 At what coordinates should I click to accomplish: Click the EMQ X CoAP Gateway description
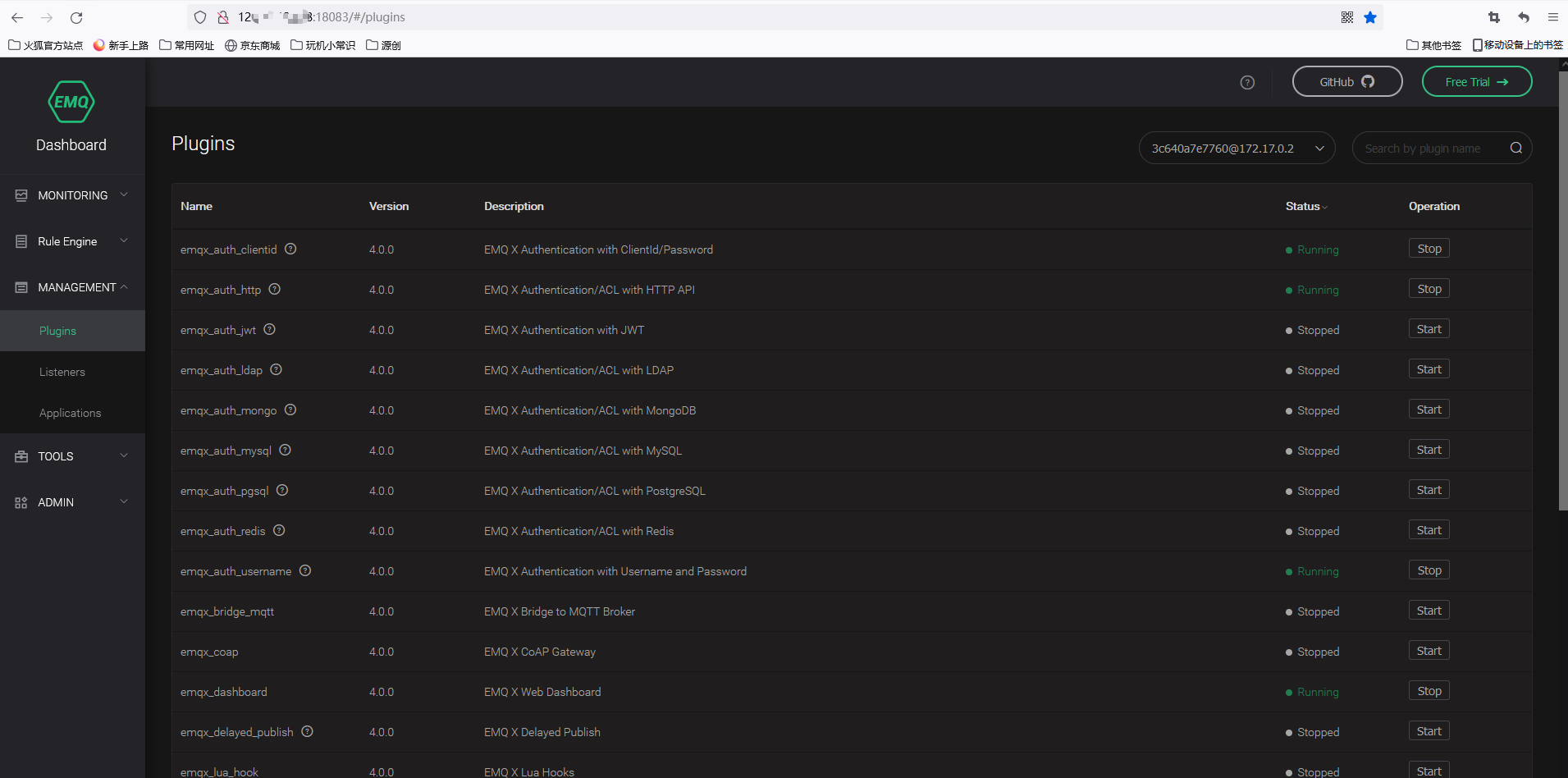point(540,652)
